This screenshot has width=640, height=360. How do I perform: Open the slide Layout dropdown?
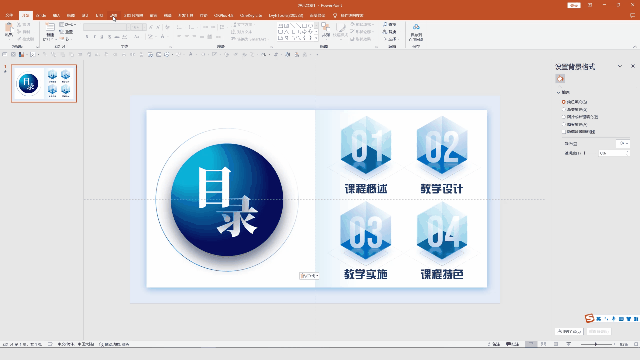(x=67, y=25)
